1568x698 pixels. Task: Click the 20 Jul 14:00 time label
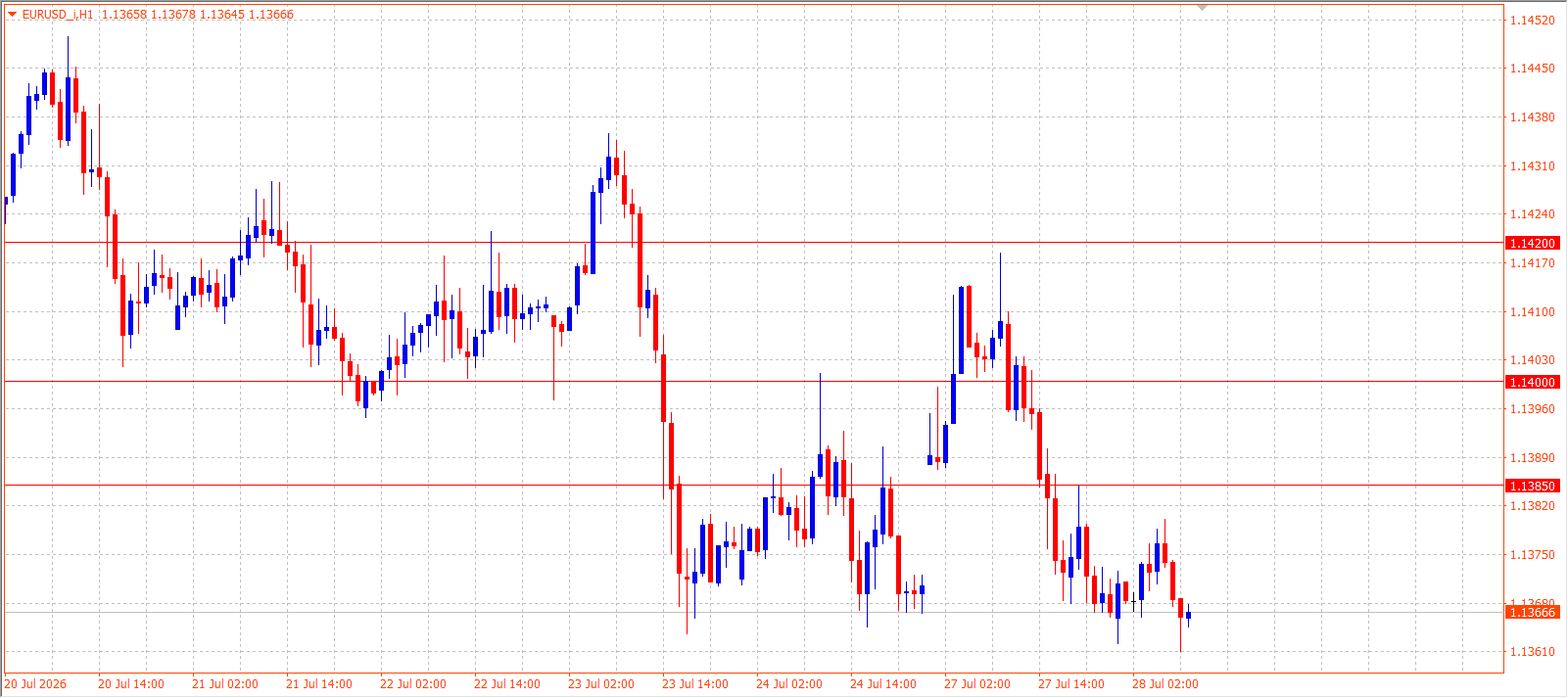click(131, 684)
